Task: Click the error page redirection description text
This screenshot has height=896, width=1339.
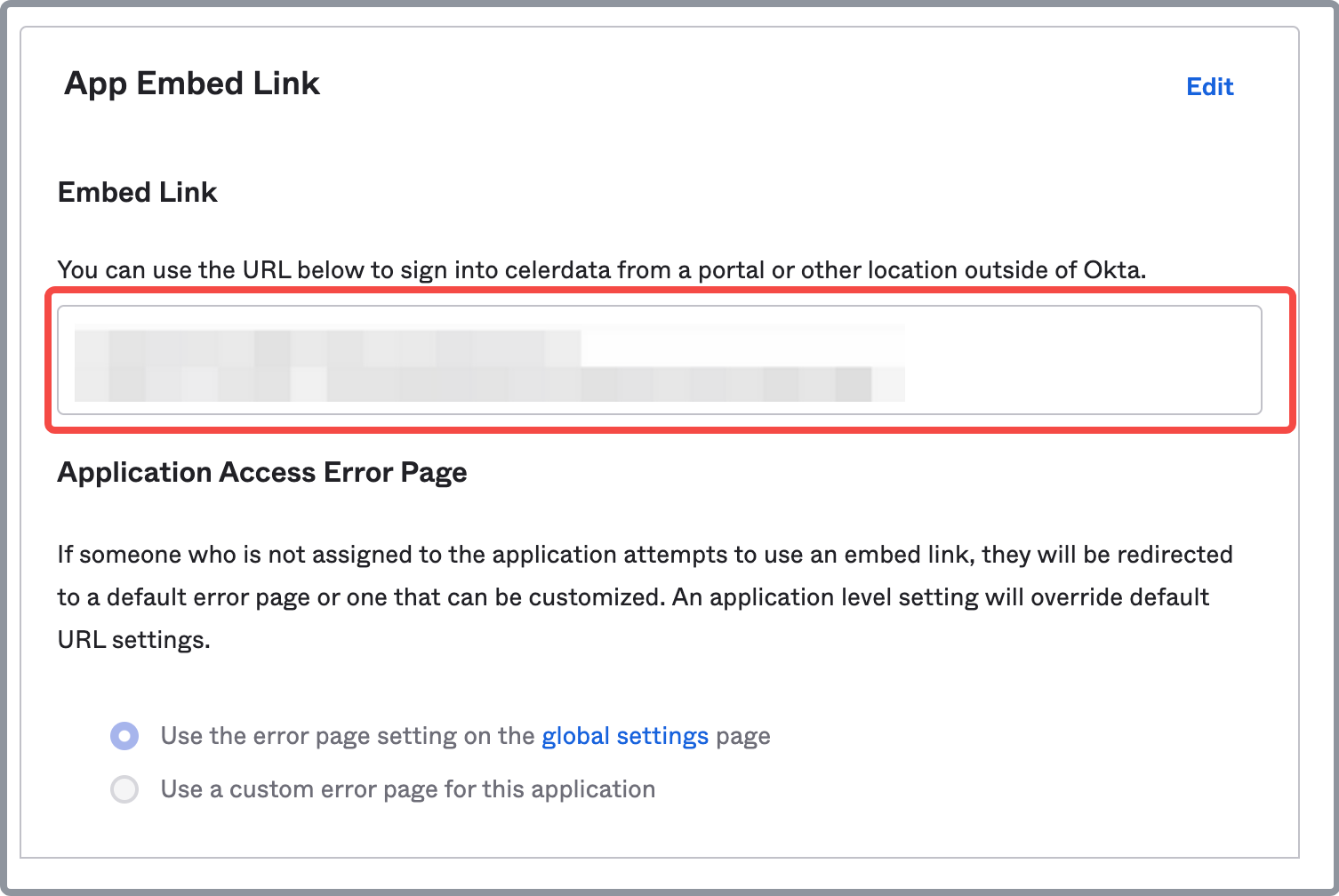Action: pos(645,596)
